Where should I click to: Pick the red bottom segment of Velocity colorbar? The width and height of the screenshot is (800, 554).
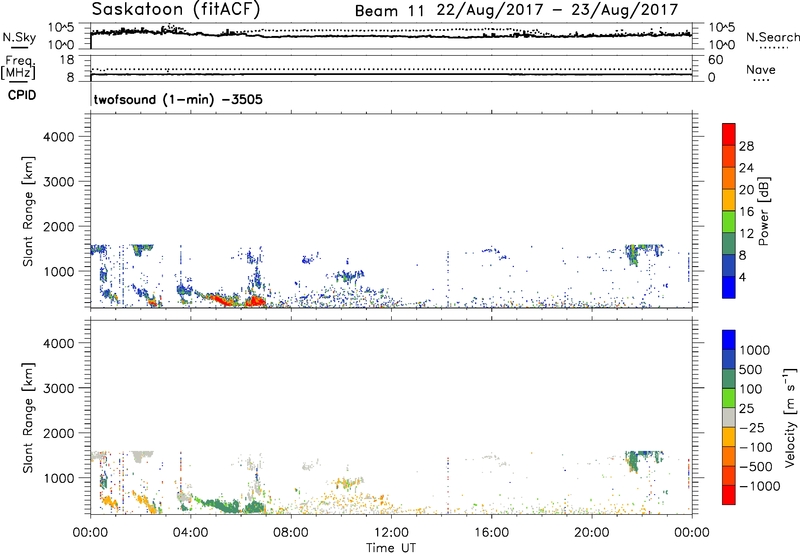[x=729, y=495]
